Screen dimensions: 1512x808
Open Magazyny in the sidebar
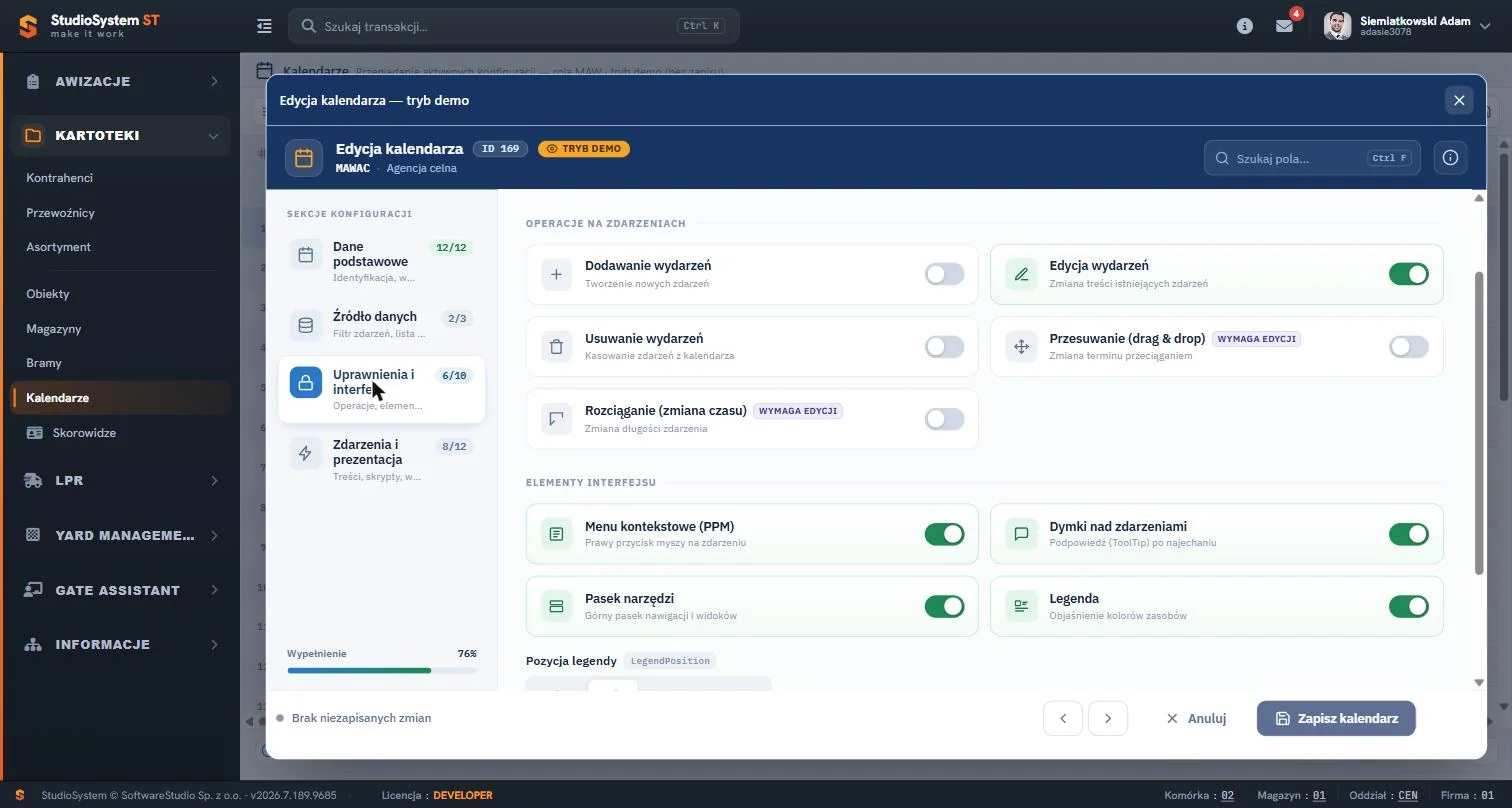54,329
